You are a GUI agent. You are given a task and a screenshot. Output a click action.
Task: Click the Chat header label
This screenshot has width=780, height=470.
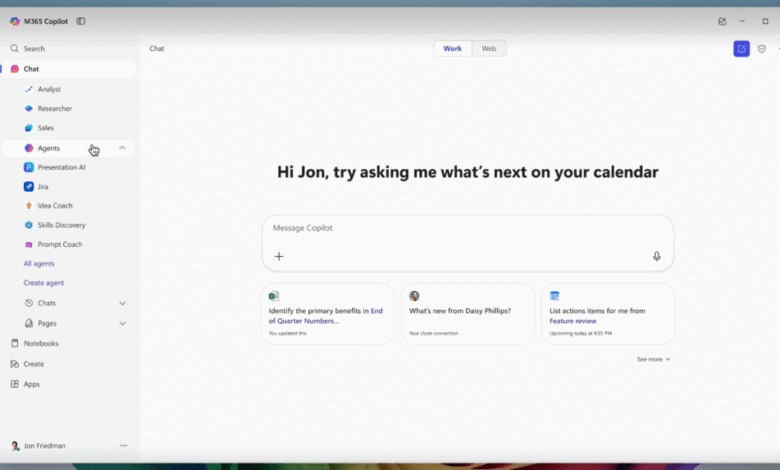click(157, 48)
